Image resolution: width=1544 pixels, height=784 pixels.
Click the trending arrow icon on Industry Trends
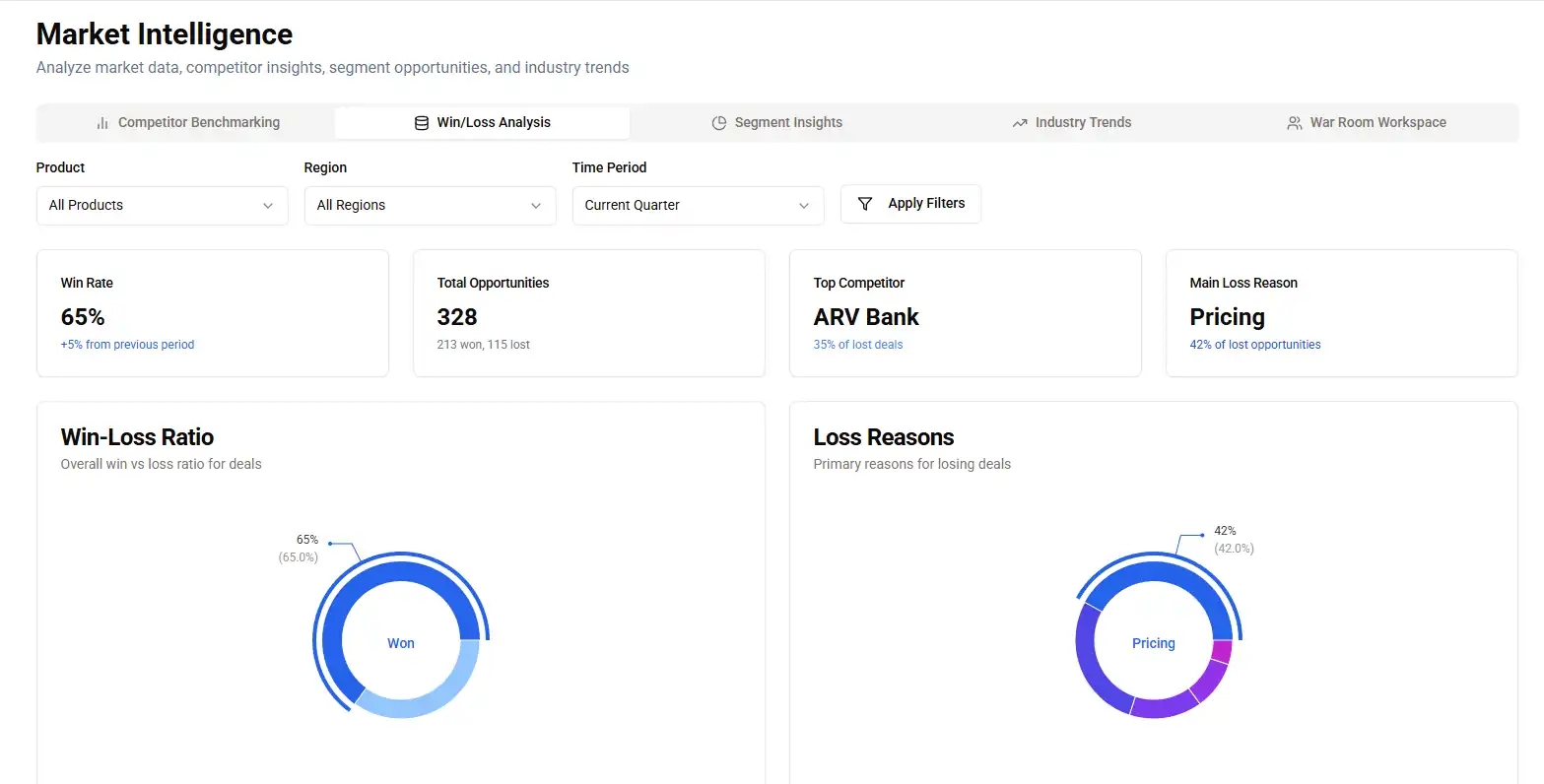[x=1020, y=123]
